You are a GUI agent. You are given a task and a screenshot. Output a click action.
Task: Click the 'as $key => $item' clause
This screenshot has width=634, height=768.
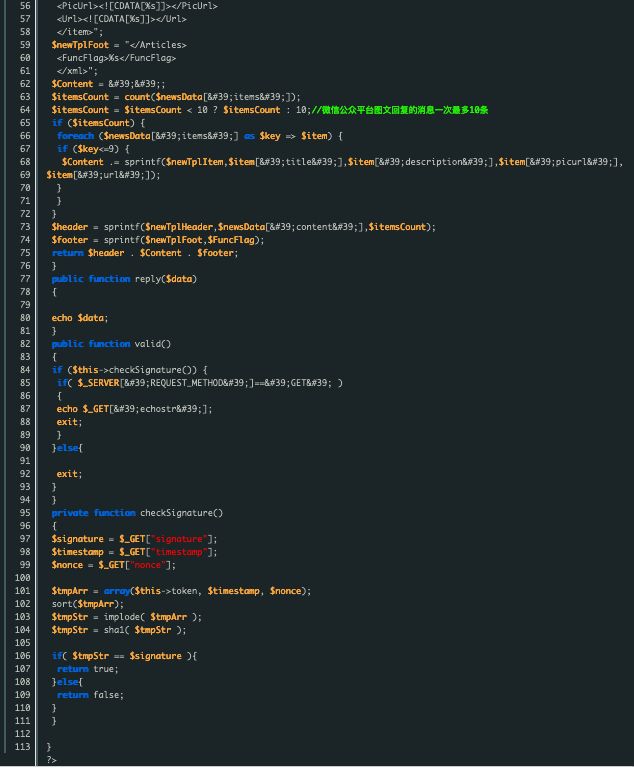[x=286, y=136]
